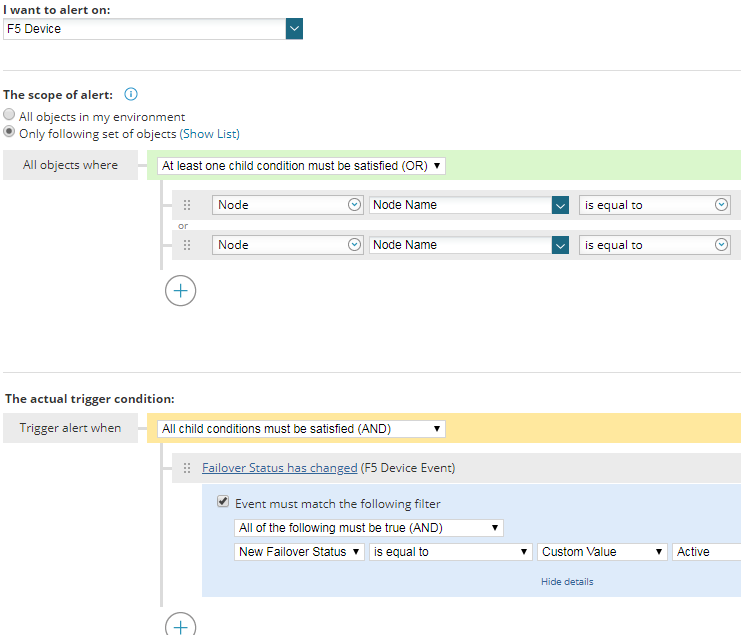Open New Failover Status dropdown

click(299, 552)
